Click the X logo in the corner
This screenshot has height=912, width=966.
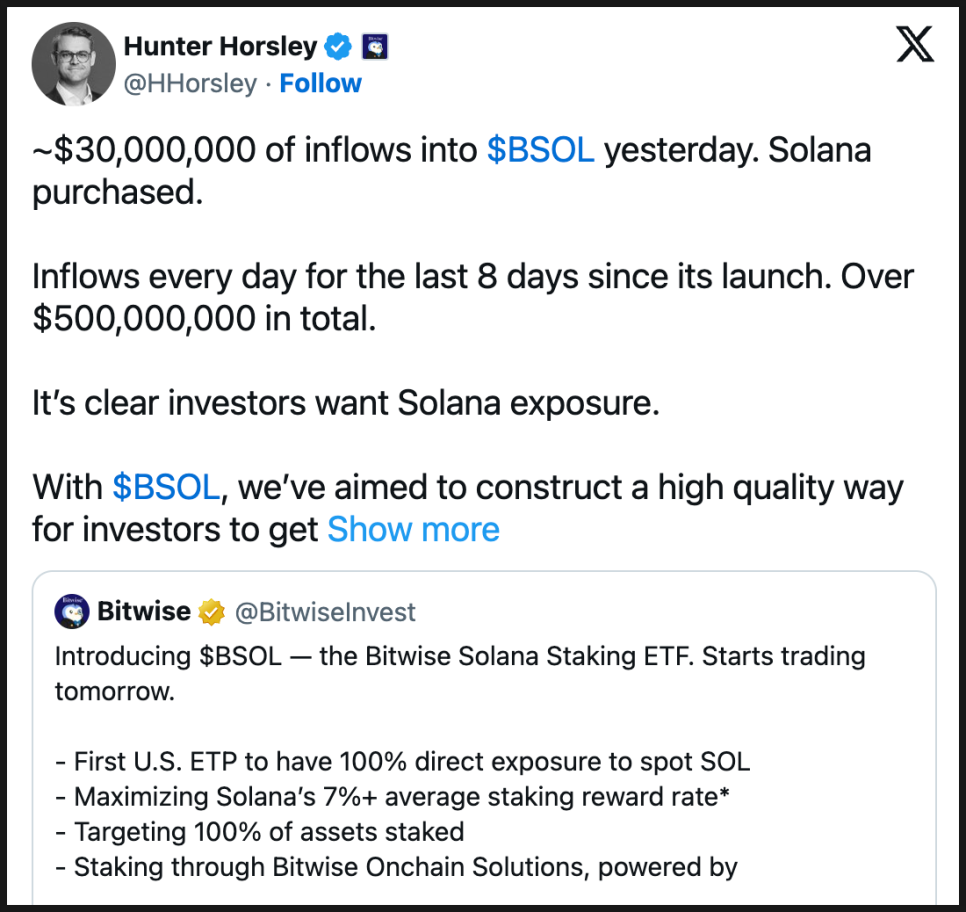pos(914,45)
